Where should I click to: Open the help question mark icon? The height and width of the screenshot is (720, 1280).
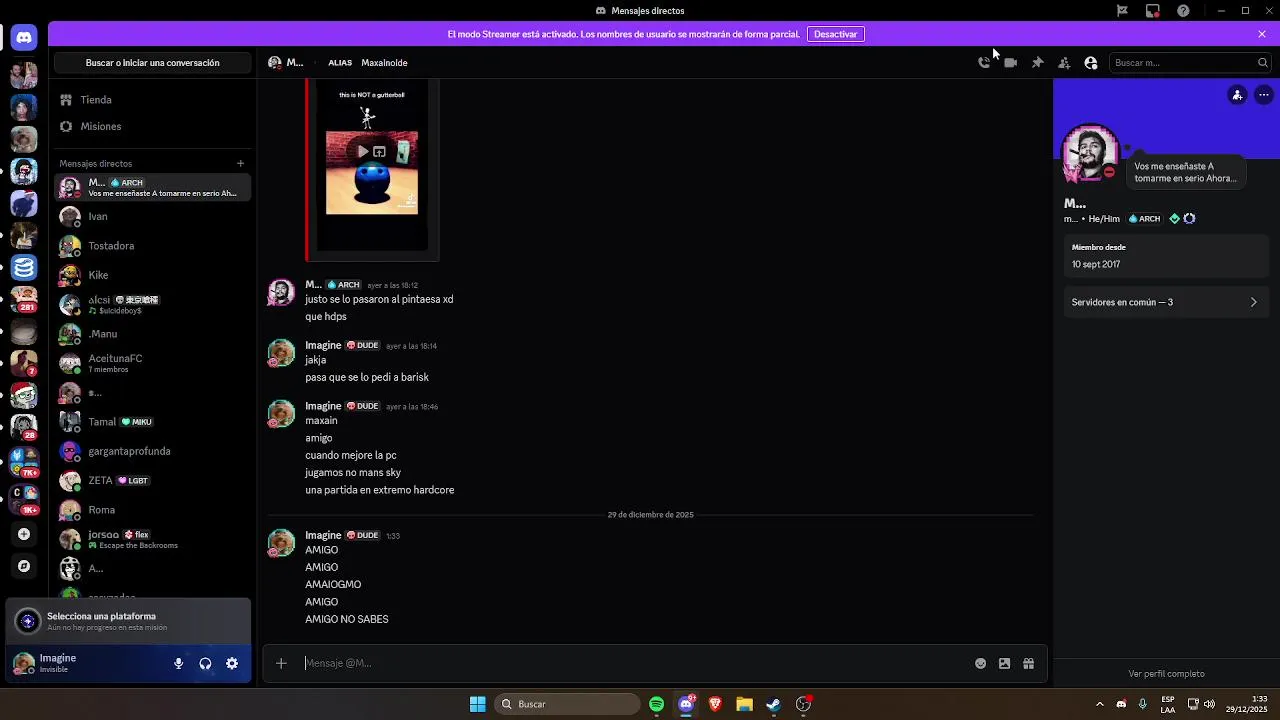click(x=1183, y=11)
